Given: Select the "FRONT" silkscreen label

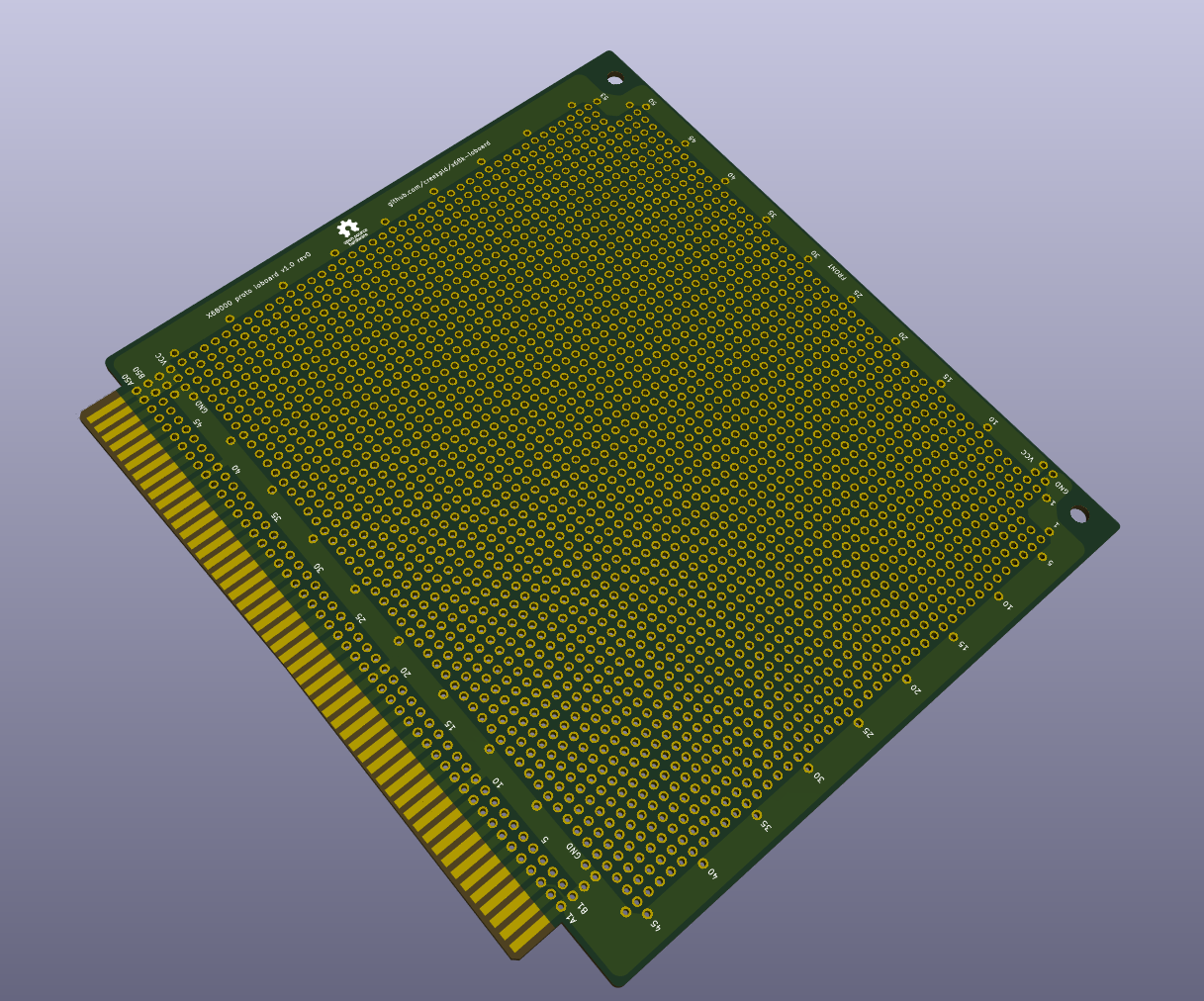Looking at the screenshot, I should click(837, 272).
